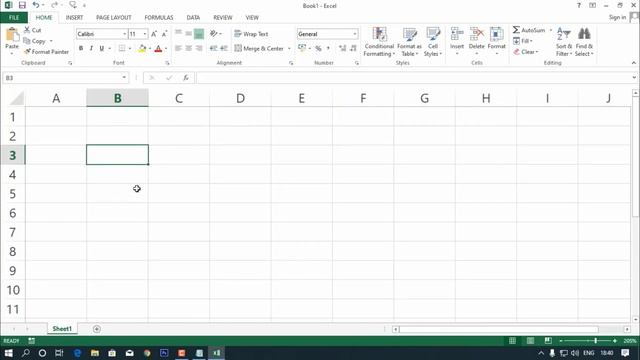Collapse the ribbon with the arrow
Viewport: 640px width, 360px height.
click(633, 63)
